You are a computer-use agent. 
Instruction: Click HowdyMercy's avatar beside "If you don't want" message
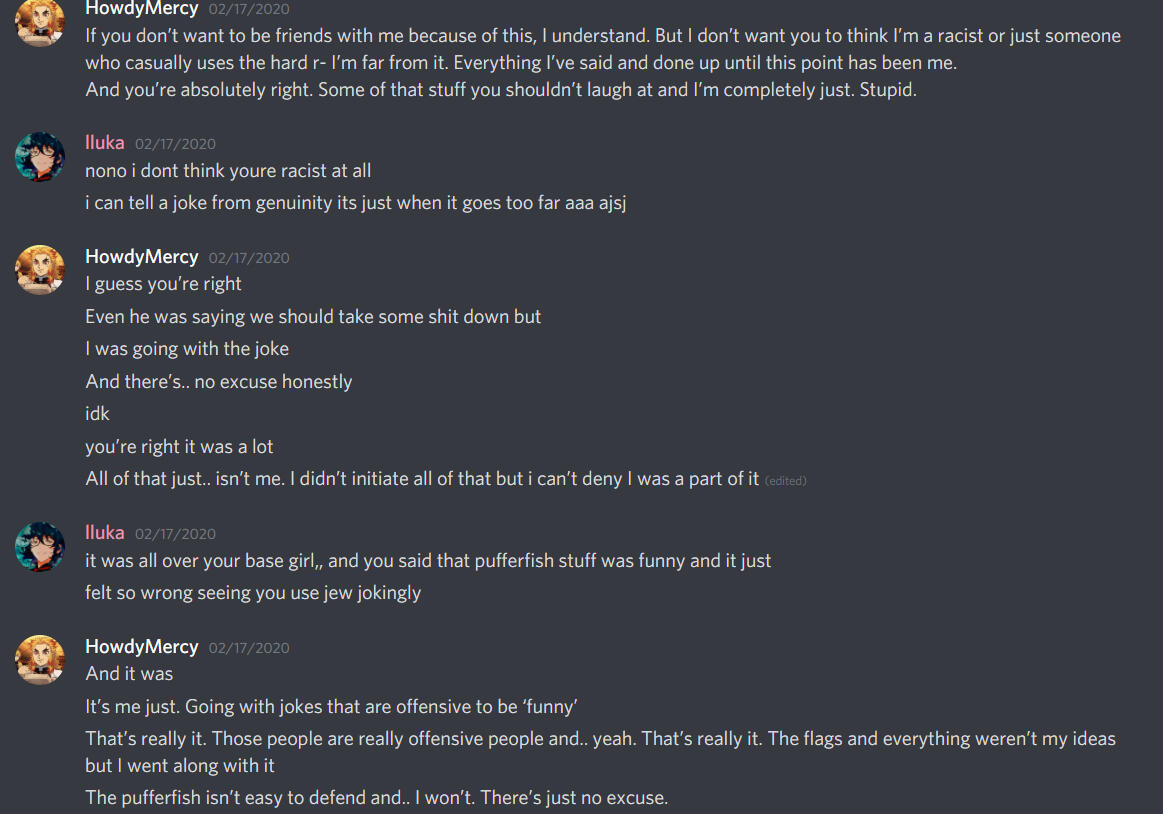click(40, 21)
